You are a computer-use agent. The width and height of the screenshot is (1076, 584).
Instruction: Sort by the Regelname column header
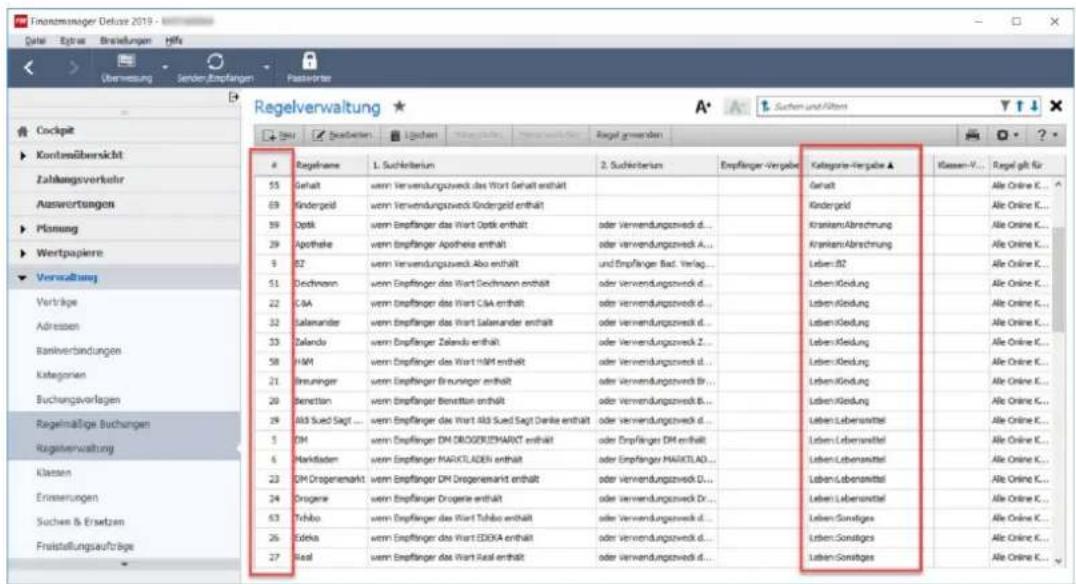(330, 165)
